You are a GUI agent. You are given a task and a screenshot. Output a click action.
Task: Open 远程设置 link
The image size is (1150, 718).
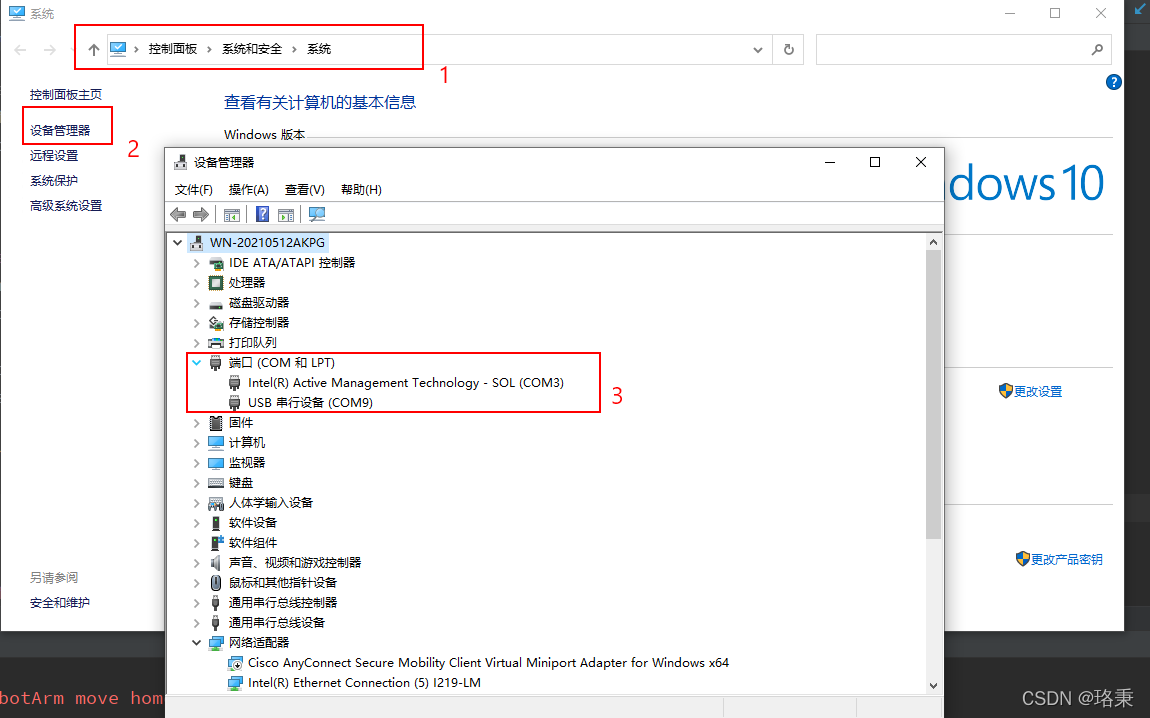(x=54, y=155)
